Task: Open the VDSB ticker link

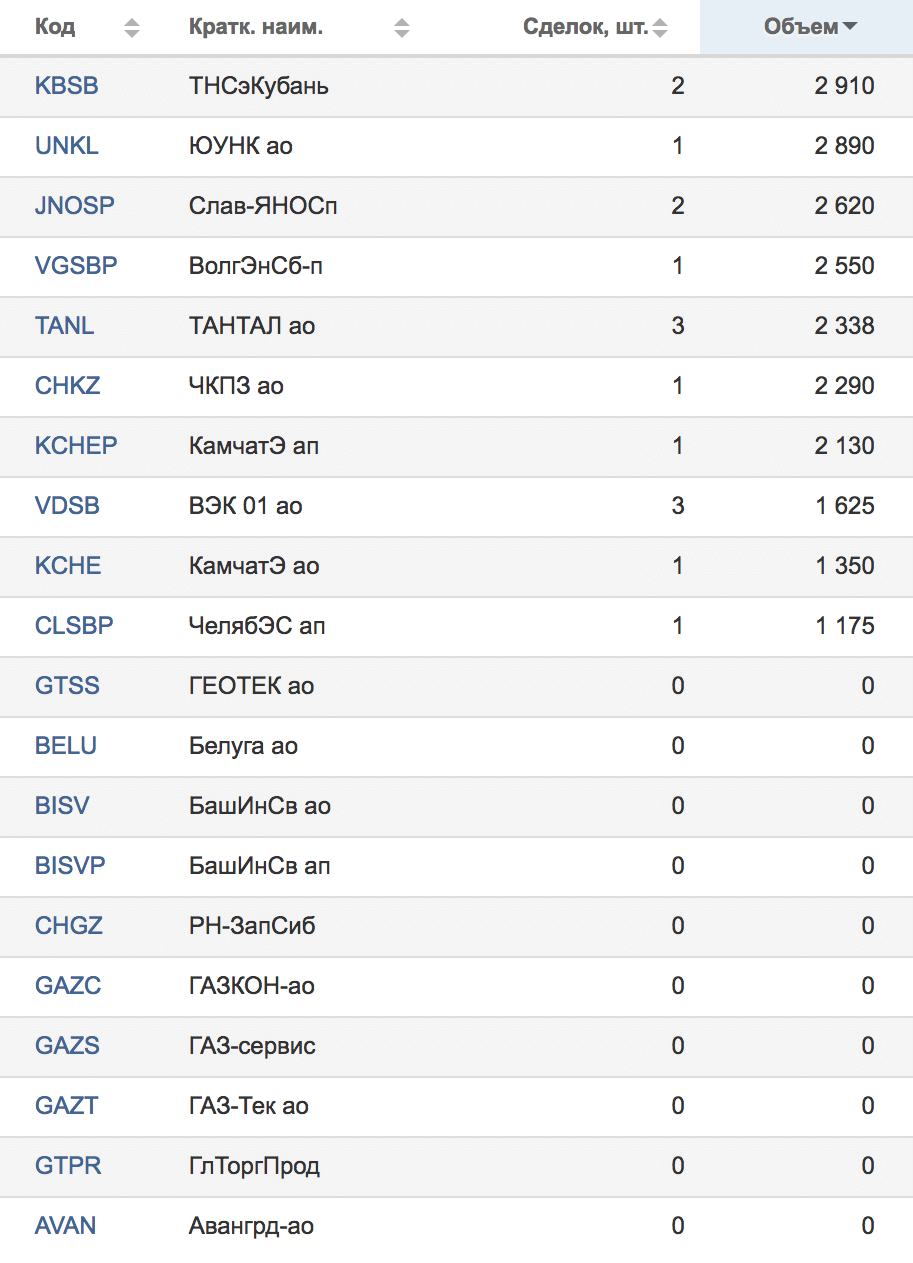Action: (67, 506)
